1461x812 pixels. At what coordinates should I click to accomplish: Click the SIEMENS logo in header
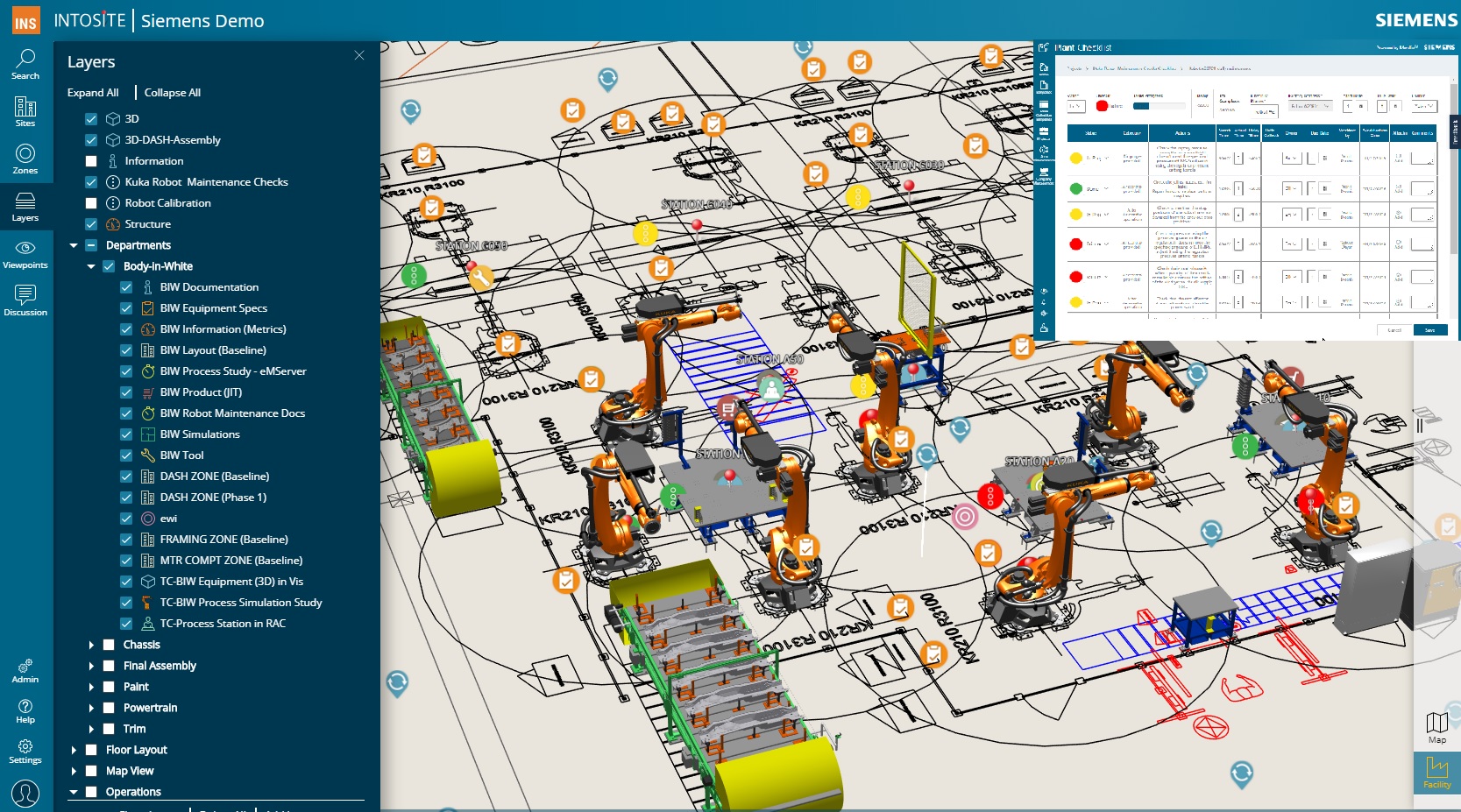(x=1416, y=19)
